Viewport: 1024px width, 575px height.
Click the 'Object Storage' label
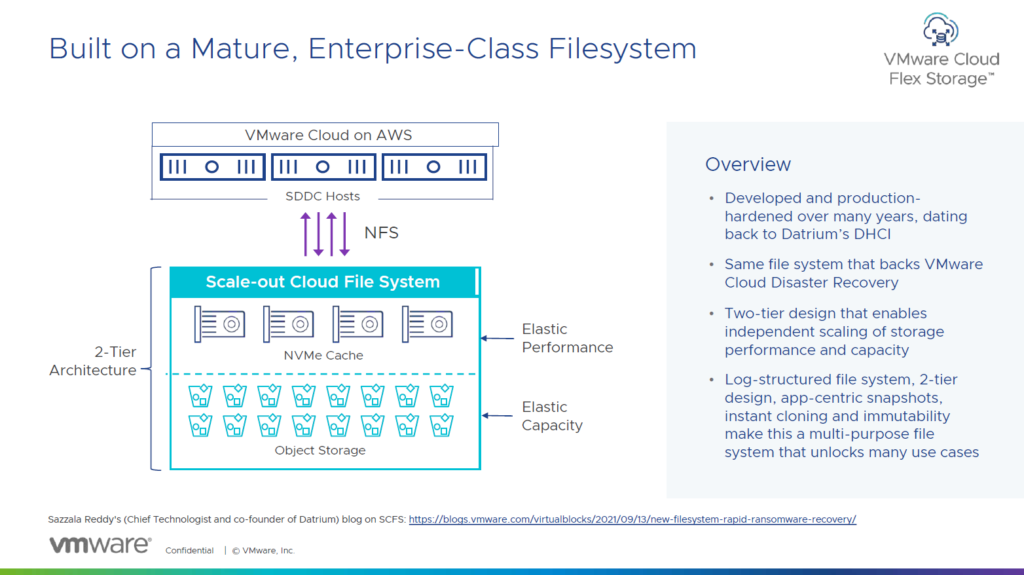[320, 450]
